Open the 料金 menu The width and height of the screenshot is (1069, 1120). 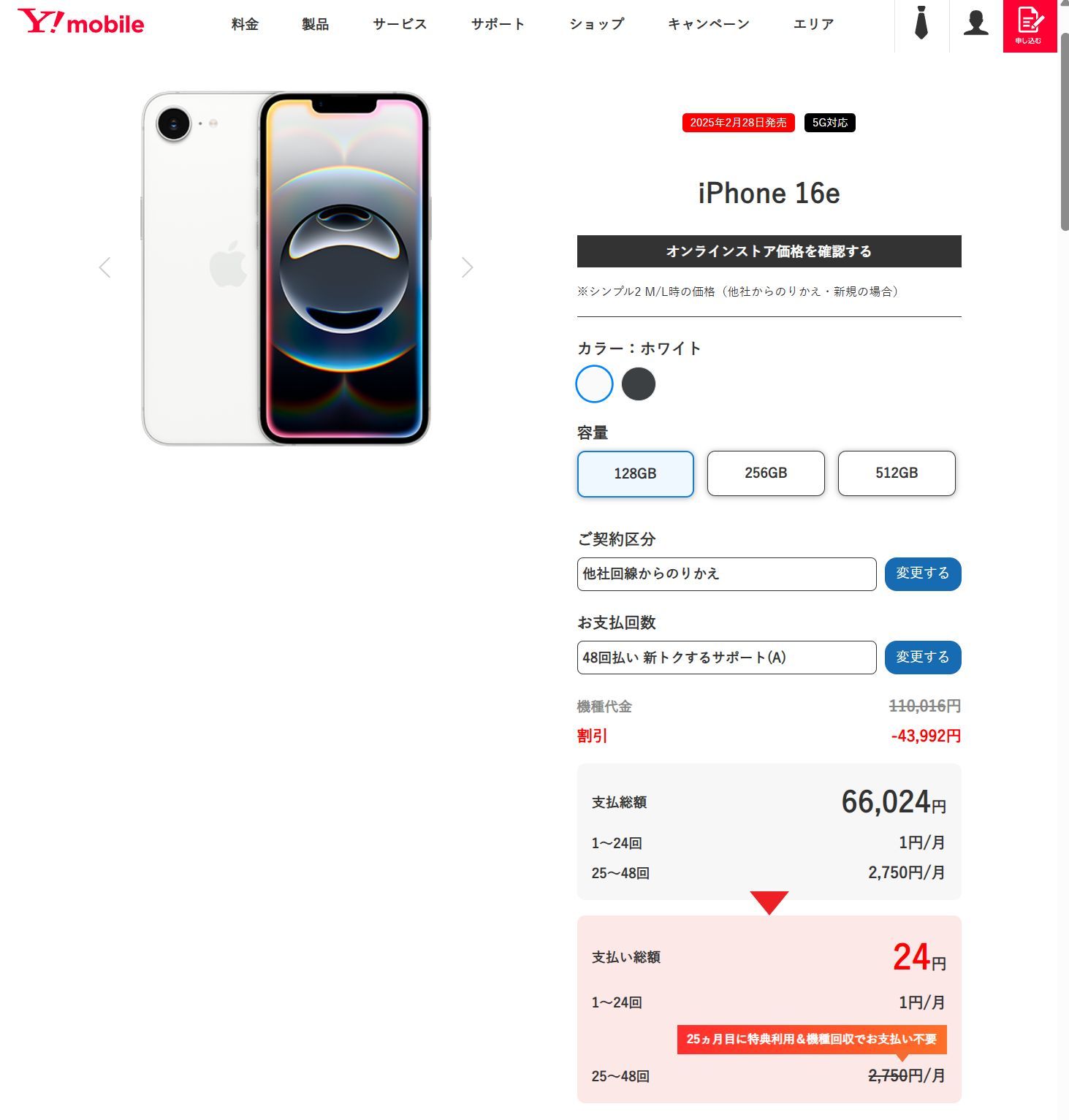245,24
